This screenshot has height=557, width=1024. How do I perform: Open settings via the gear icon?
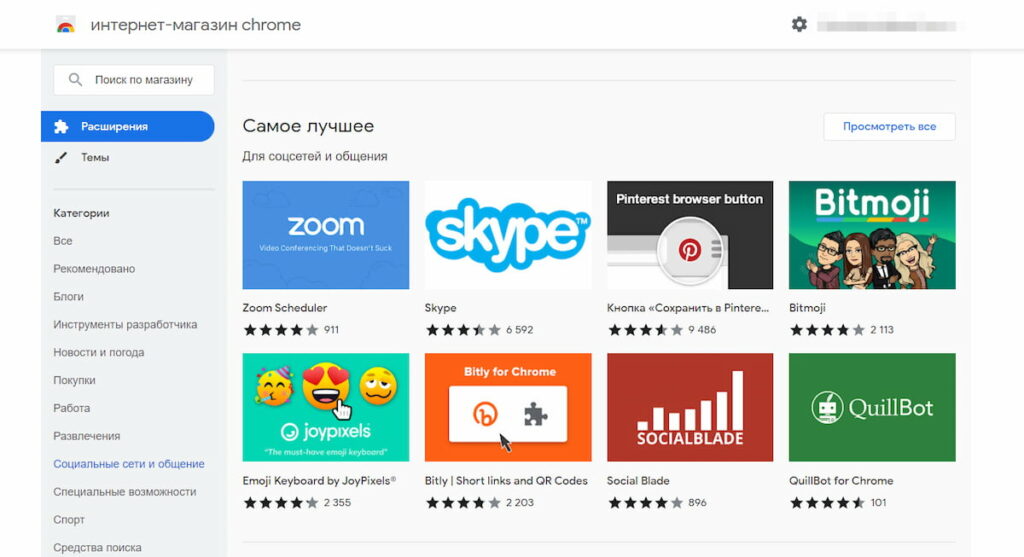[799, 25]
